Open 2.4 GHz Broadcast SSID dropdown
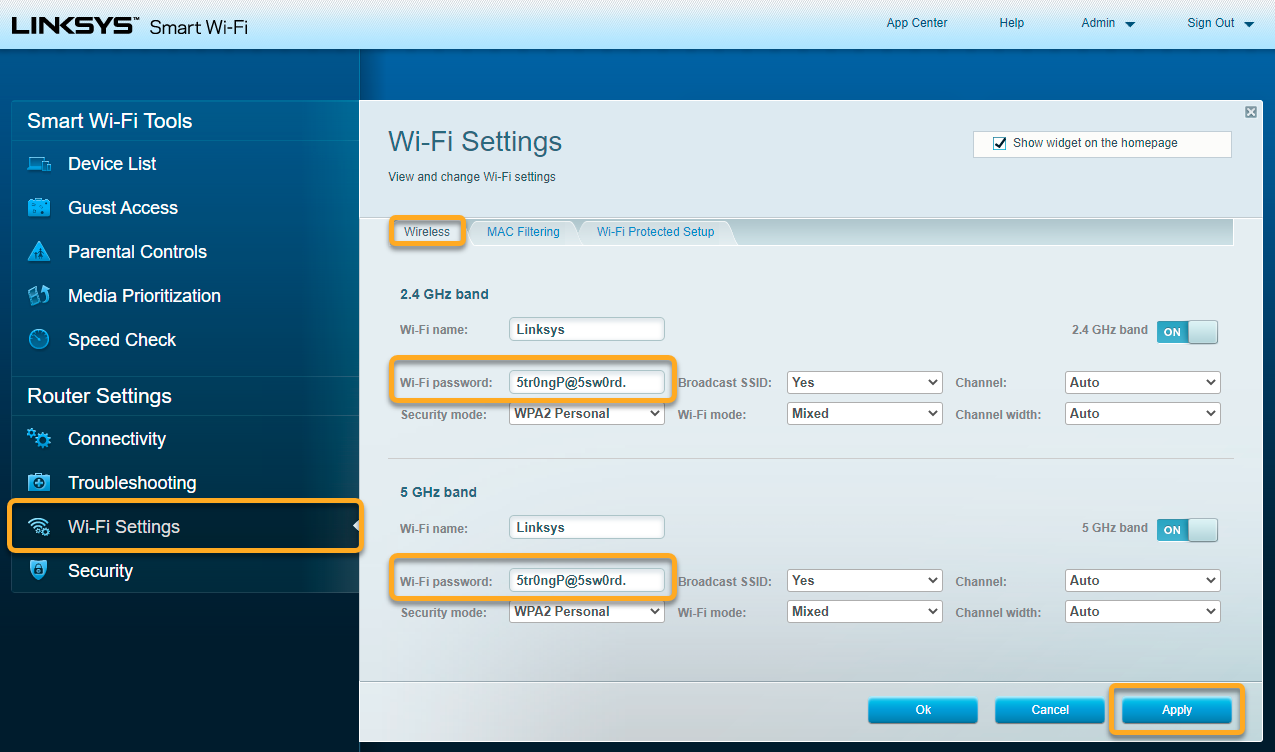The height and width of the screenshot is (752, 1275). 865,382
